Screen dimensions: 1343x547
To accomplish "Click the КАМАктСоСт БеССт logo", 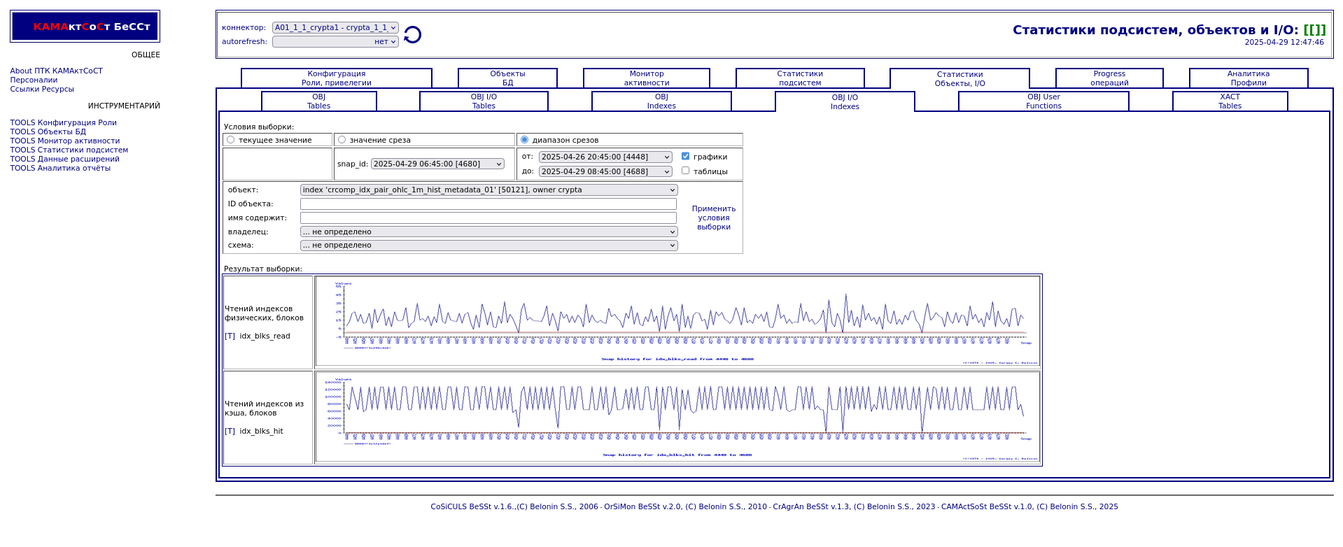I will (x=85, y=27).
